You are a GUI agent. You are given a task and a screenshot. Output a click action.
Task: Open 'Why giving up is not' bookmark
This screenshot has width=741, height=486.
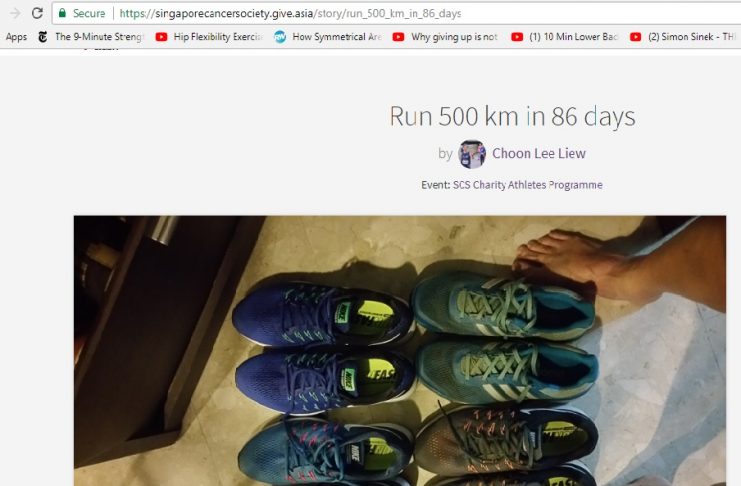454,37
